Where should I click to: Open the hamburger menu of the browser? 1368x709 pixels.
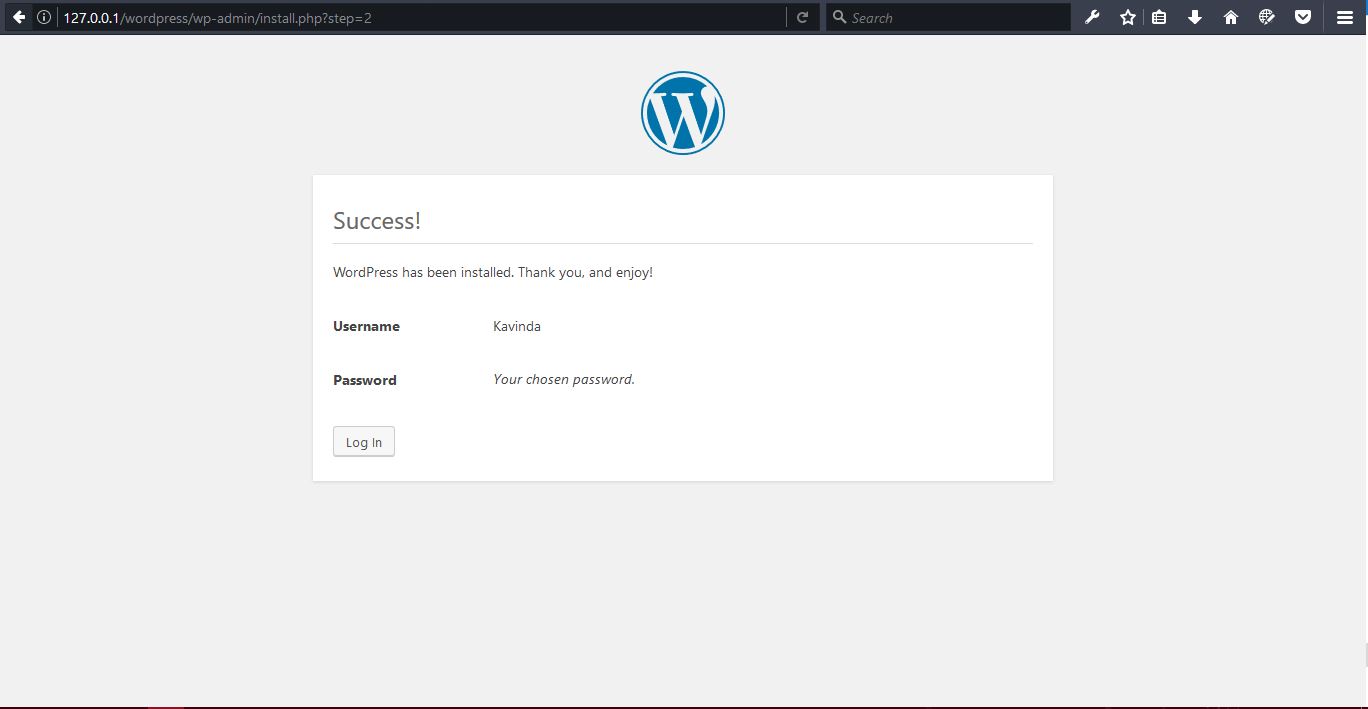click(x=1345, y=17)
